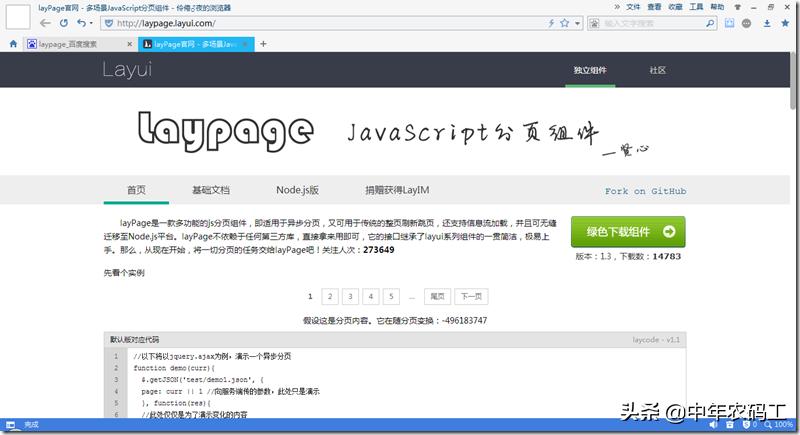Close the laypage_百度搜索 tab
This screenshot has width=800, height=435.
(129, 44)
